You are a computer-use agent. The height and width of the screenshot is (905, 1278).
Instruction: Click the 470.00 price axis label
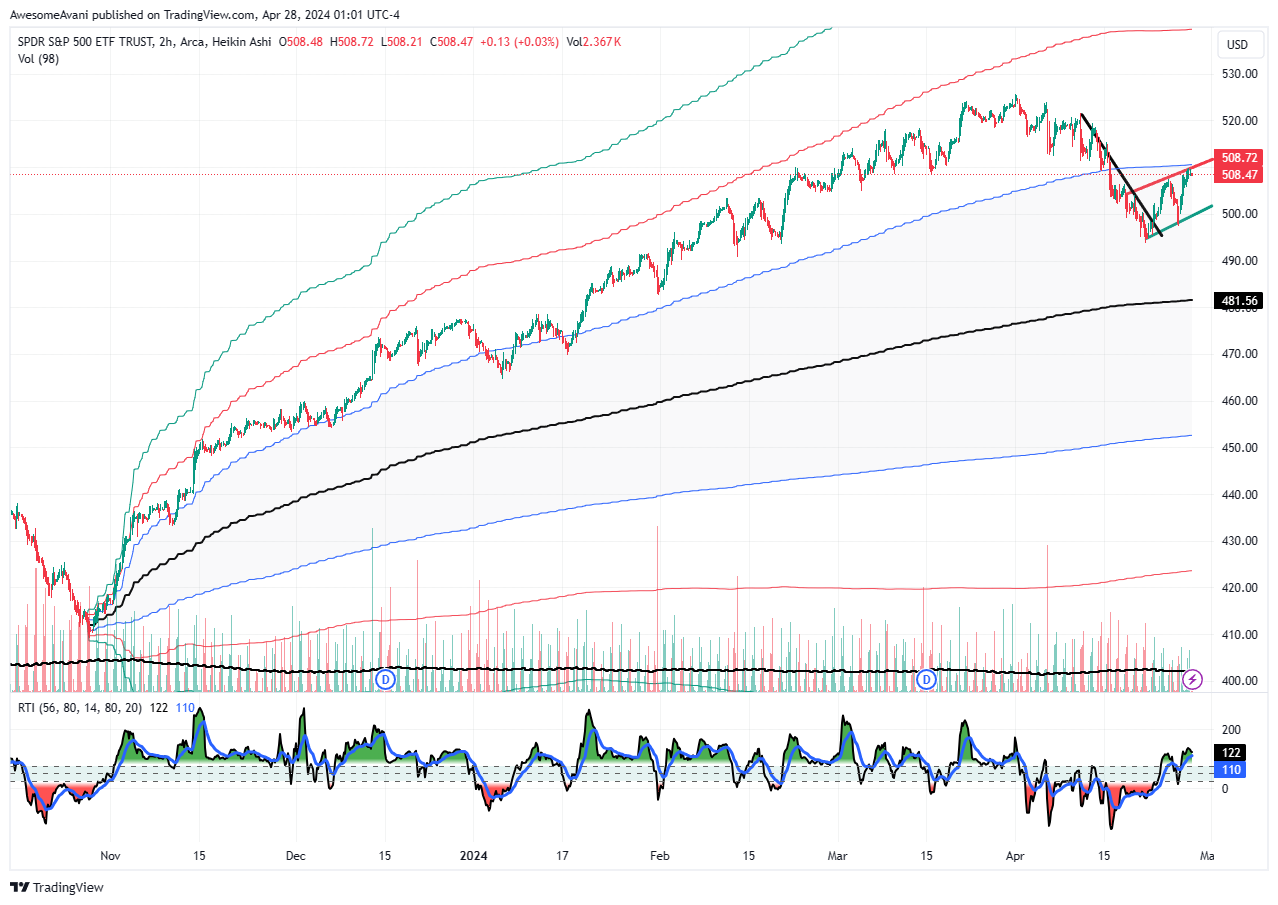(1238, 354)
